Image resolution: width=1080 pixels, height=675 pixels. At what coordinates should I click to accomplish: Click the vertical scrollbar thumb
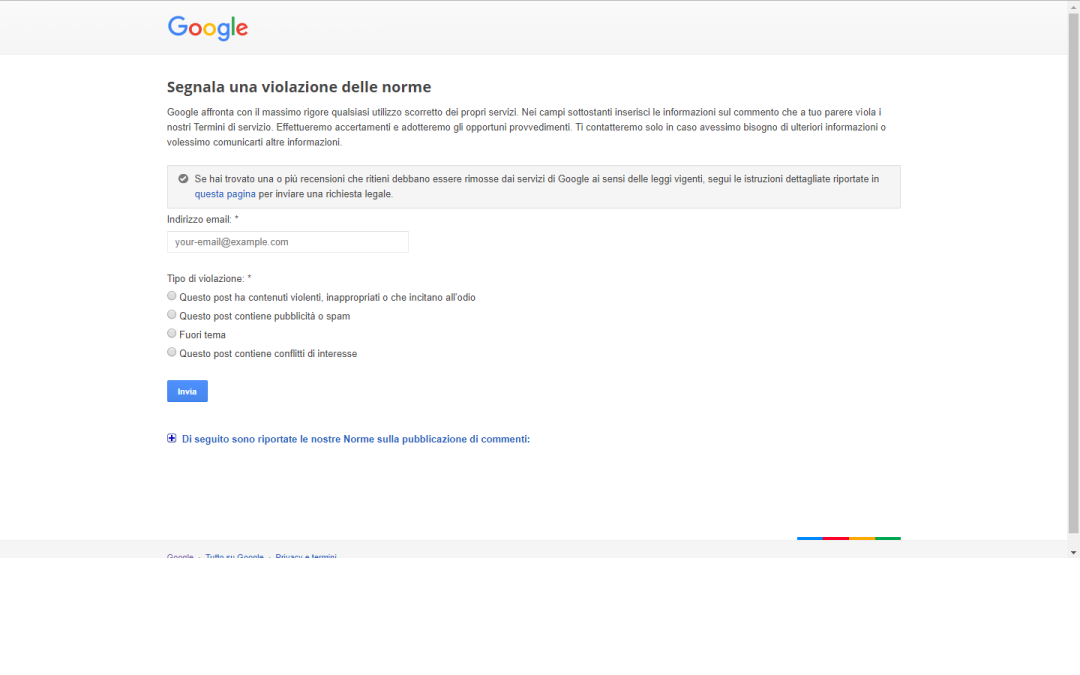(x=1073, y=270)
